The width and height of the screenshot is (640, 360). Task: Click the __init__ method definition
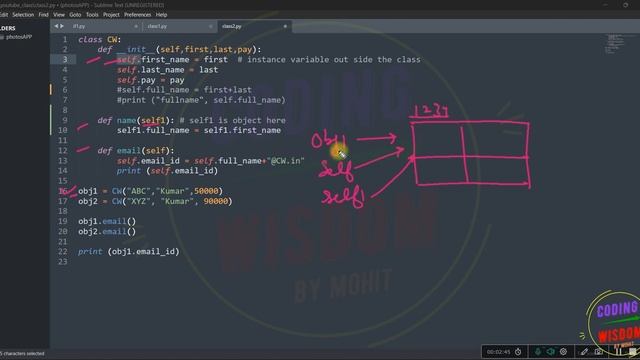coord(179,49)
